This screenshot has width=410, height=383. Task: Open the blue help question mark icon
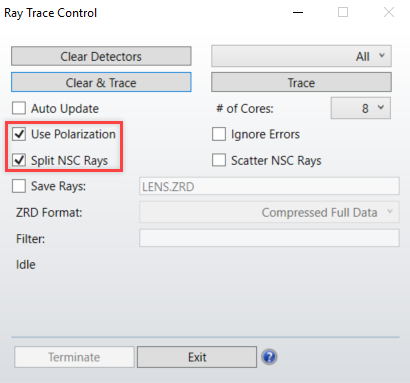[x=269, y=357]
